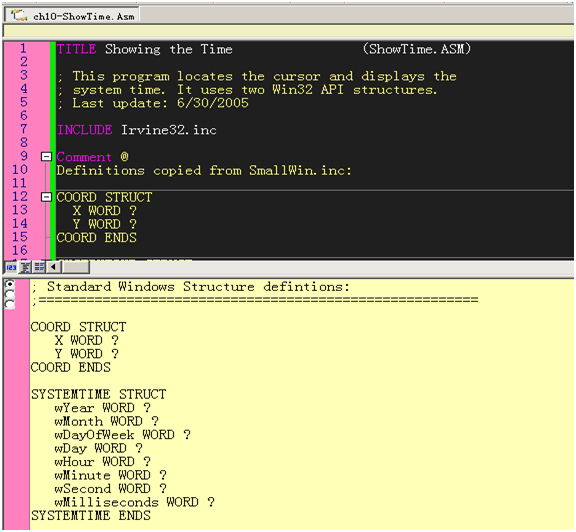The height and width of the screenshot is (532, 576).
Task: Toggle the line numbers '123' margin icon
Action: tap(11, 267)
